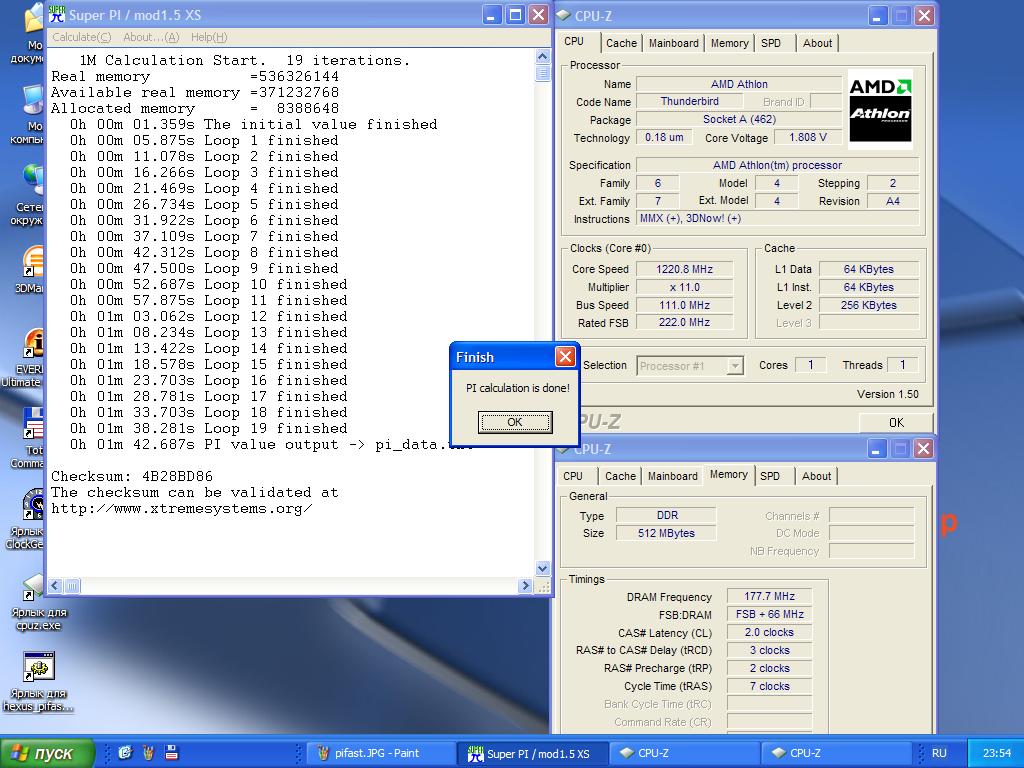The image size is (1024, 768).
Task: Open 3DMark desktop icon
Action: 30,270
